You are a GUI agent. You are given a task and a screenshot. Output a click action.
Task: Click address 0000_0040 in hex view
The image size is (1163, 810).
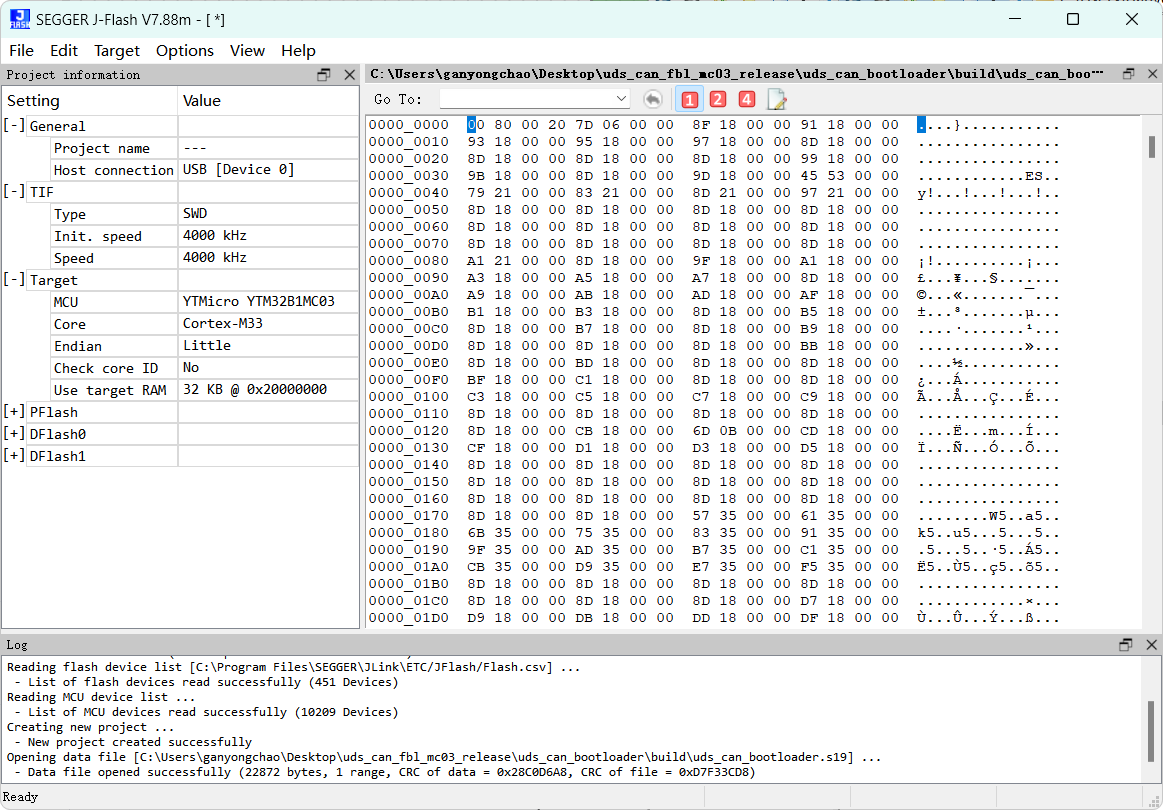pyautogui.click(x=409, y=193)
